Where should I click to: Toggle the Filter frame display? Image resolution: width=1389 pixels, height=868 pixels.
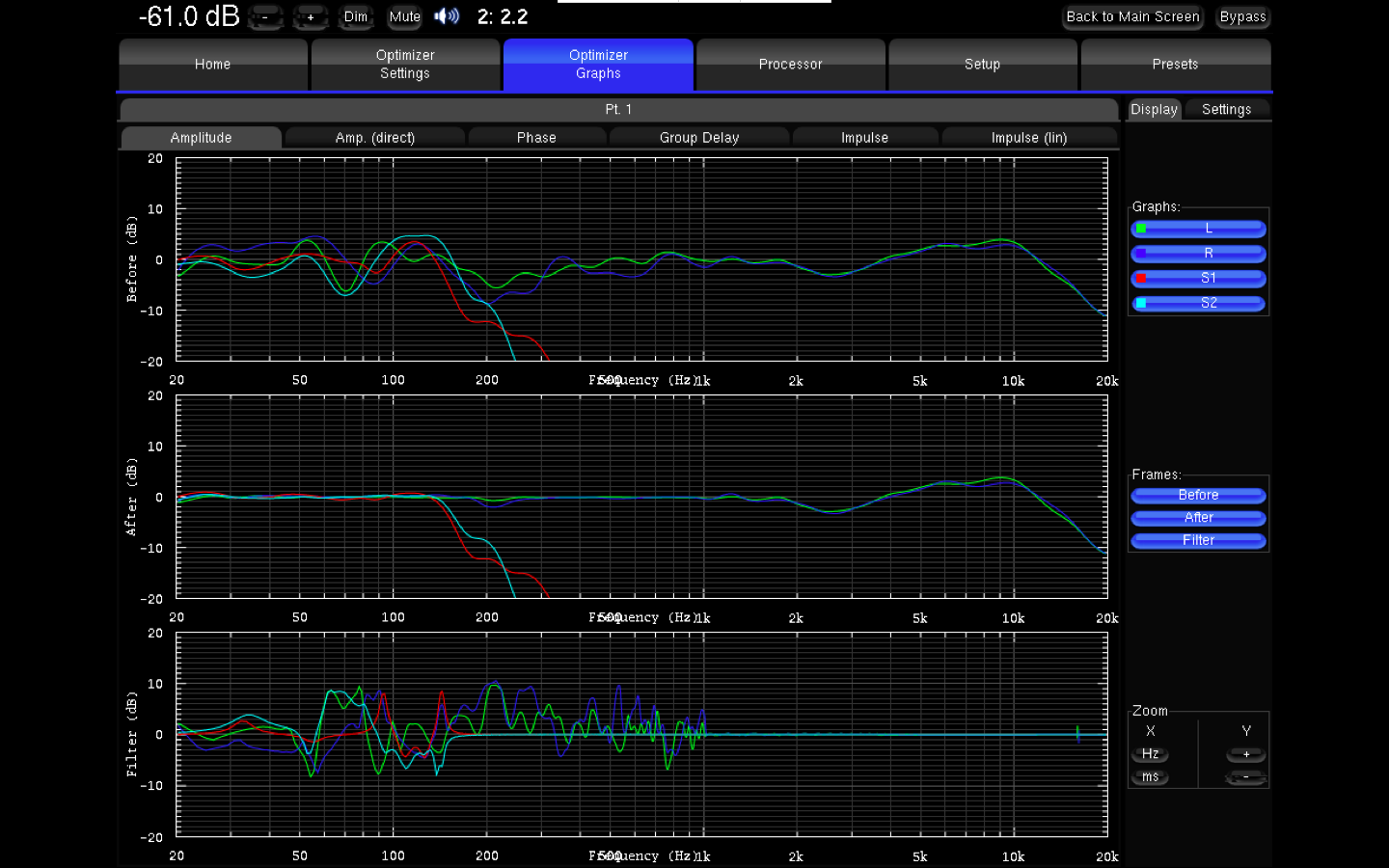(1198, 541)
